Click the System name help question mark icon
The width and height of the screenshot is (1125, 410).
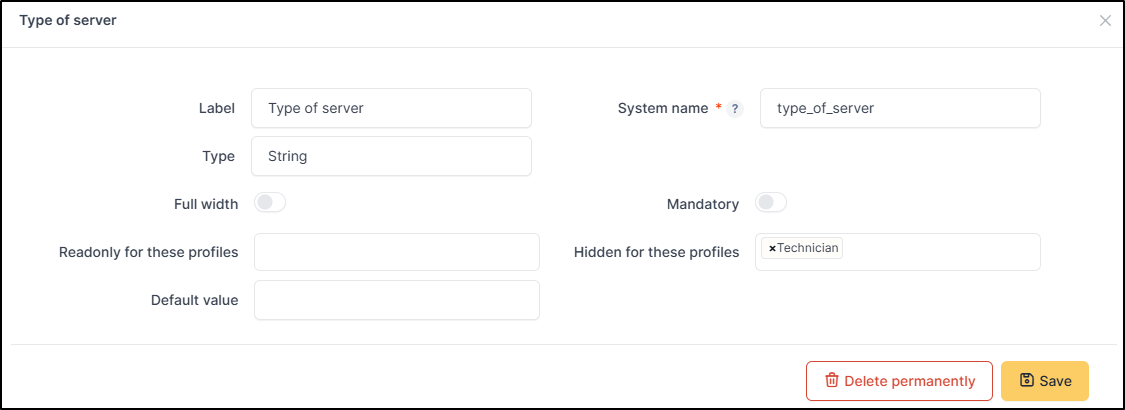click(735, 109)
